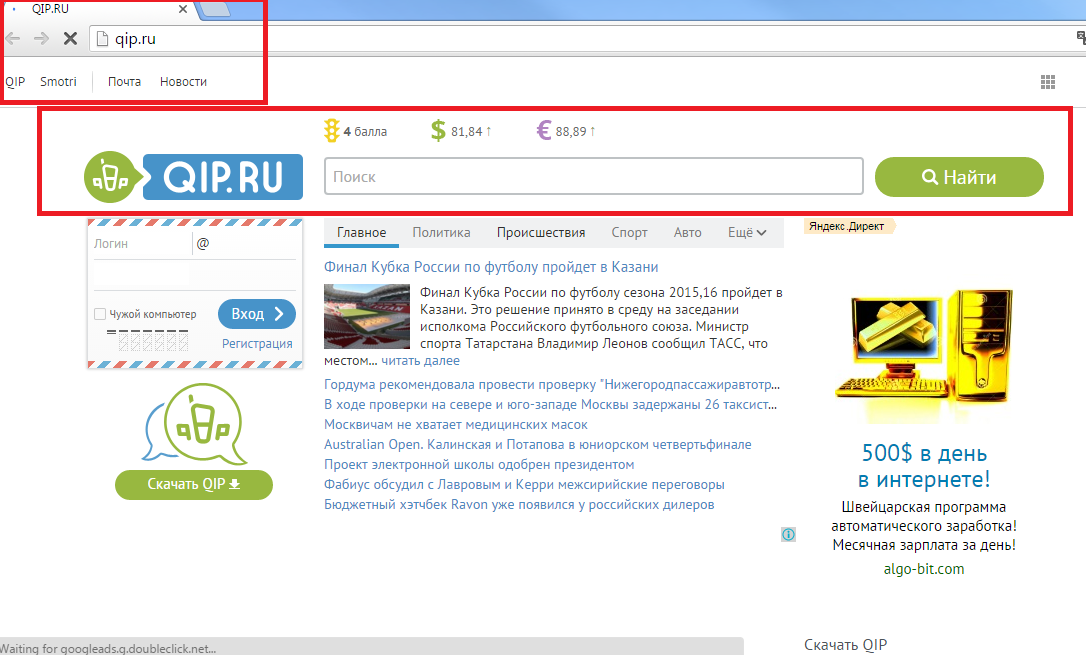The width and height of the screenshot is (1086, 655).
Task: View the dollar rate 81,84
Action: tap(461, 131)
